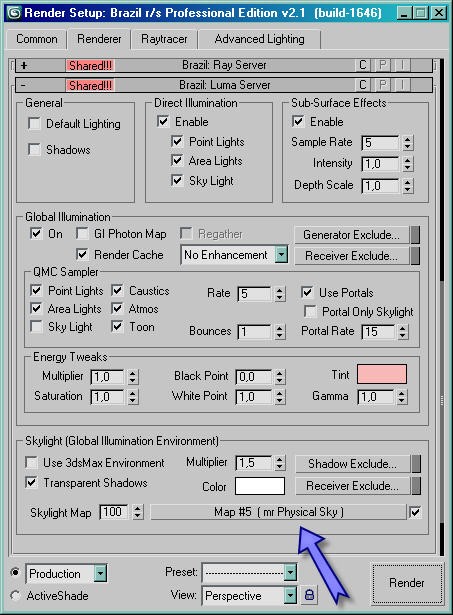Toggle the Caustics checkbox in QMC Sampler
The width and height of the screenshot is (453, 615).
point(117,291)
